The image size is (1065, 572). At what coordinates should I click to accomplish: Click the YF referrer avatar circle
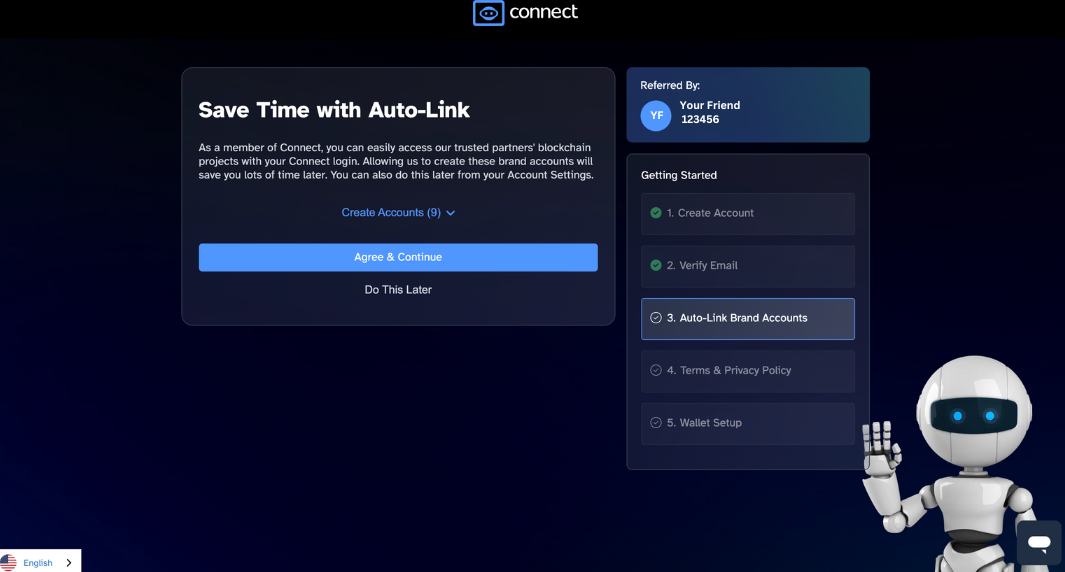[x=655, y=115]
